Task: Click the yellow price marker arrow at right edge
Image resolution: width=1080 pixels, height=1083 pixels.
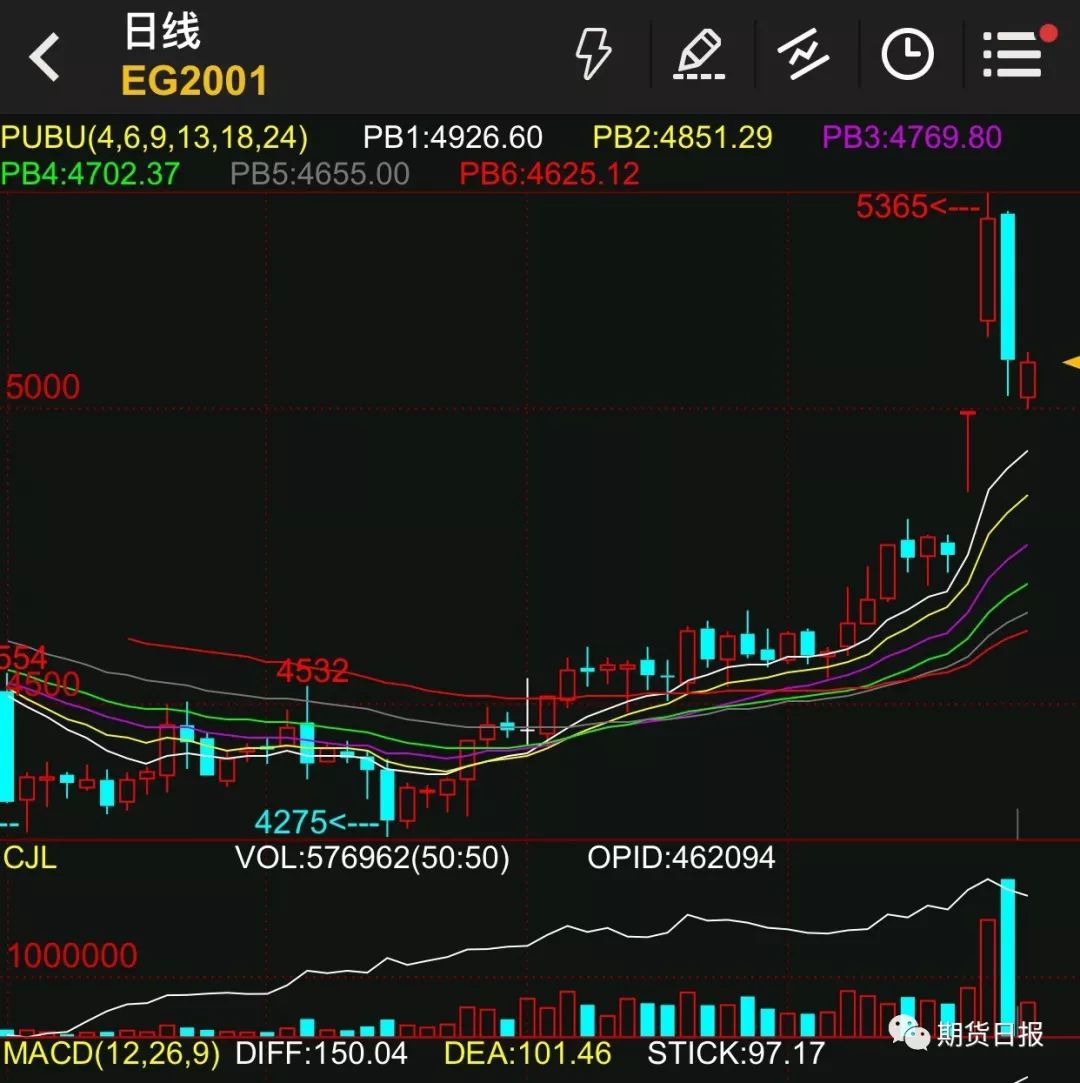Action: [x=1071, y=363]
